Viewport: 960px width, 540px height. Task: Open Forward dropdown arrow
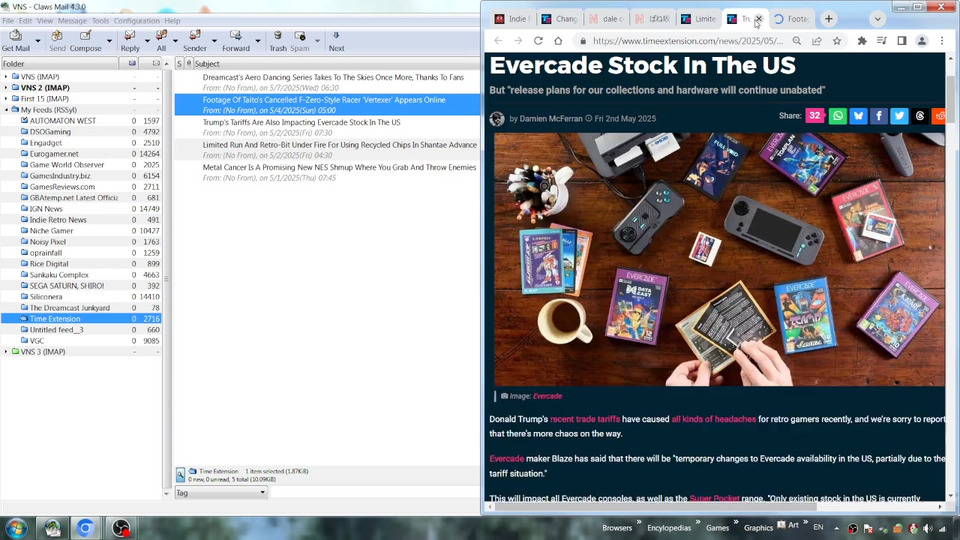[x=258, y=41]
